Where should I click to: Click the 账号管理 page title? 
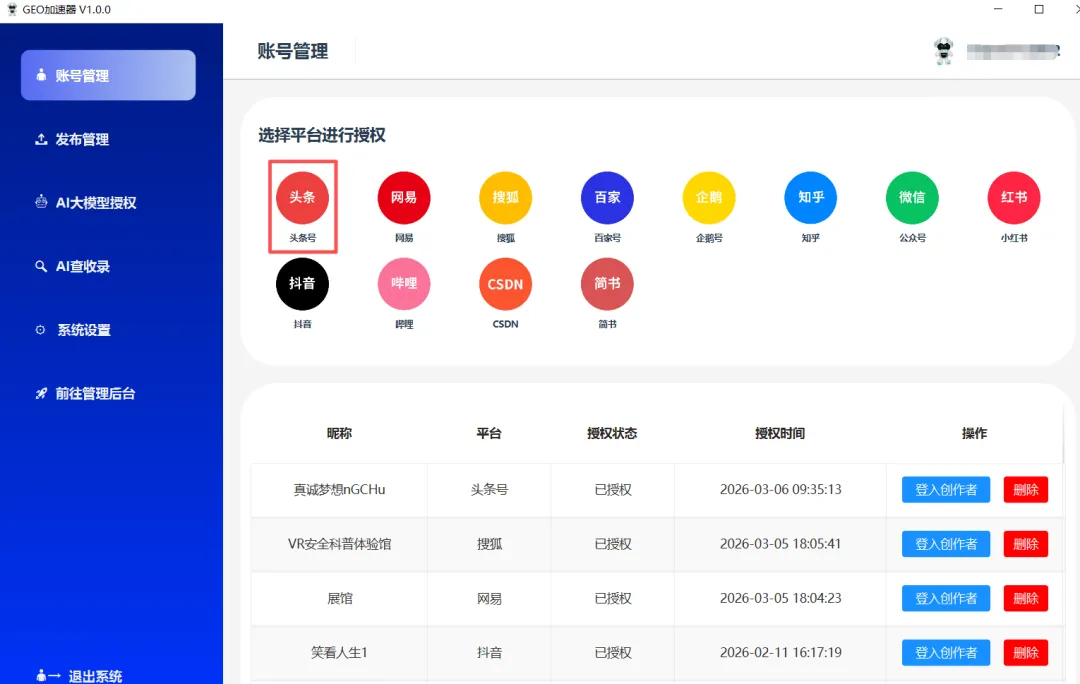(x=293, y=52)
